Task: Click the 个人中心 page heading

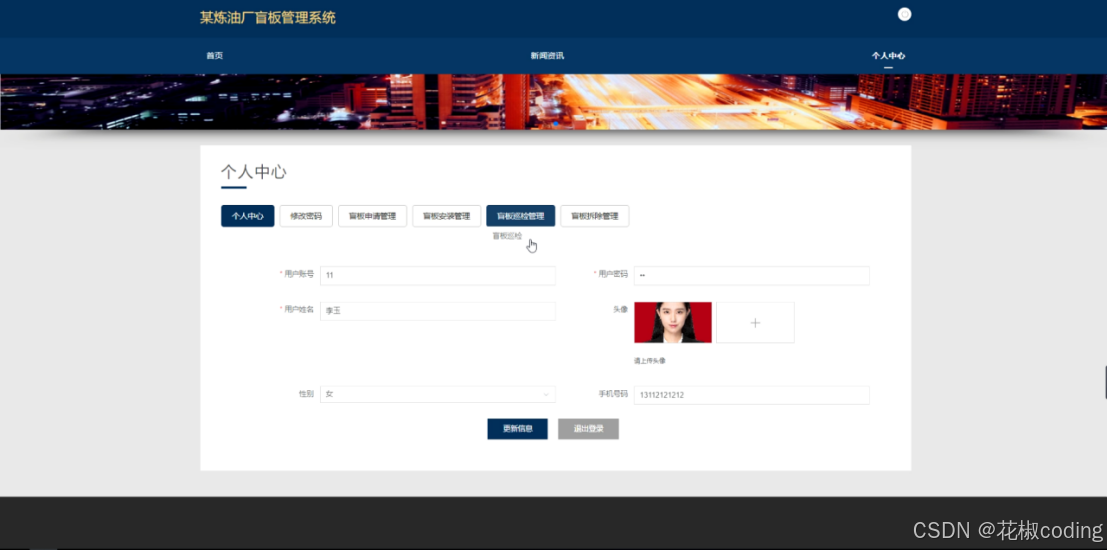Action: click(253, 172)
